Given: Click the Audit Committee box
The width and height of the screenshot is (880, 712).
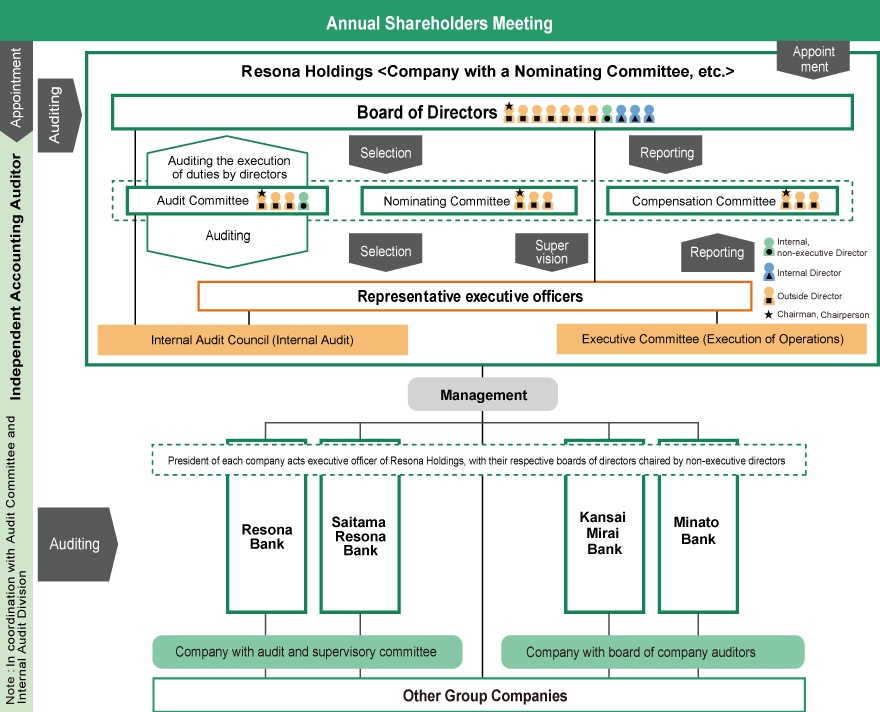Looking at the screenshot, I should click(227, 200).
